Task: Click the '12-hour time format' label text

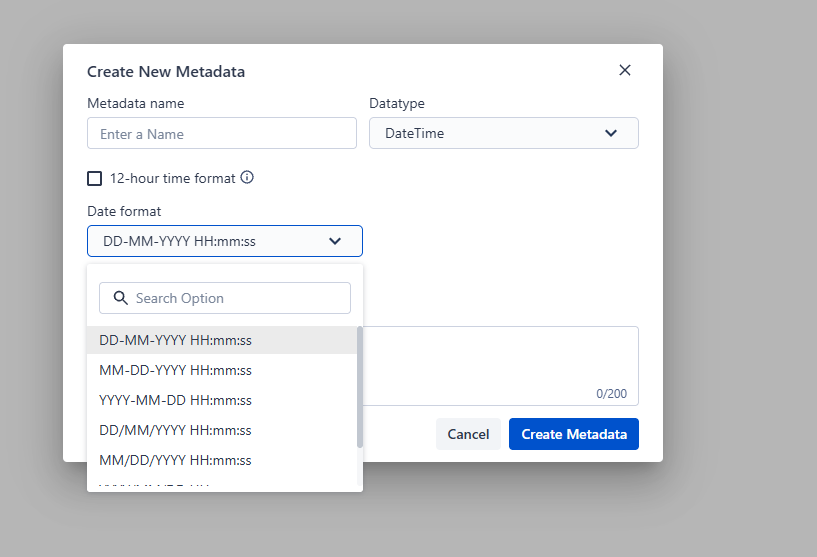Action: tap(172, 179)
